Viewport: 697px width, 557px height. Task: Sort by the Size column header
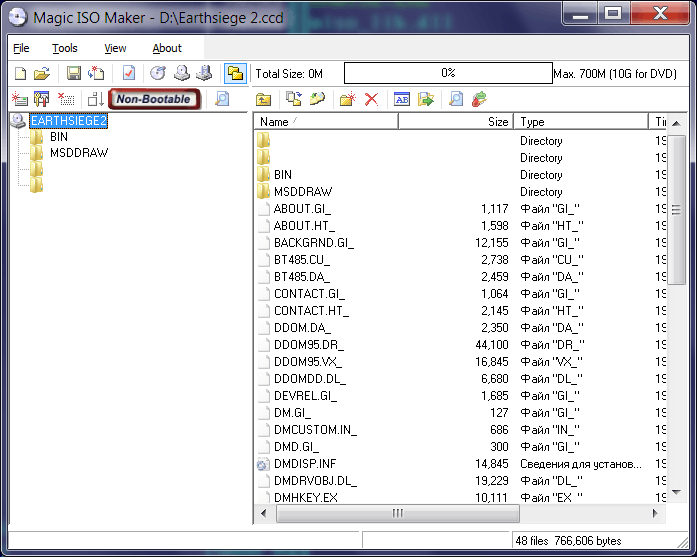(456, 121)
